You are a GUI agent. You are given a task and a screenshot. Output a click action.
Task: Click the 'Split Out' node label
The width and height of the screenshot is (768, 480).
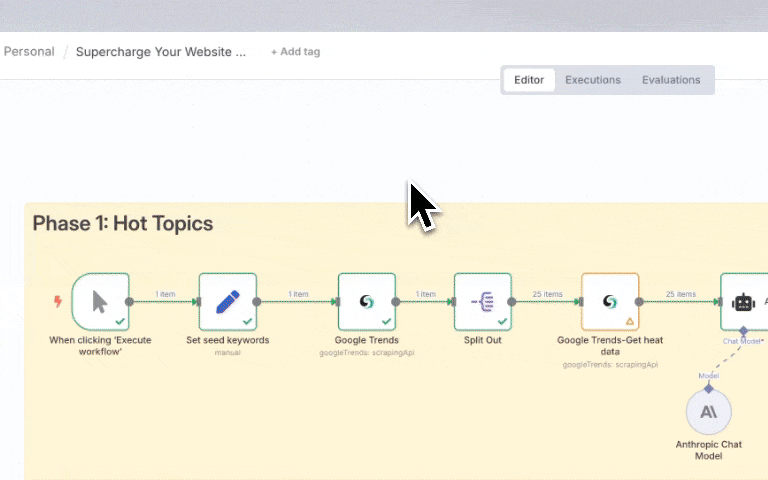[x=483, y=340]
